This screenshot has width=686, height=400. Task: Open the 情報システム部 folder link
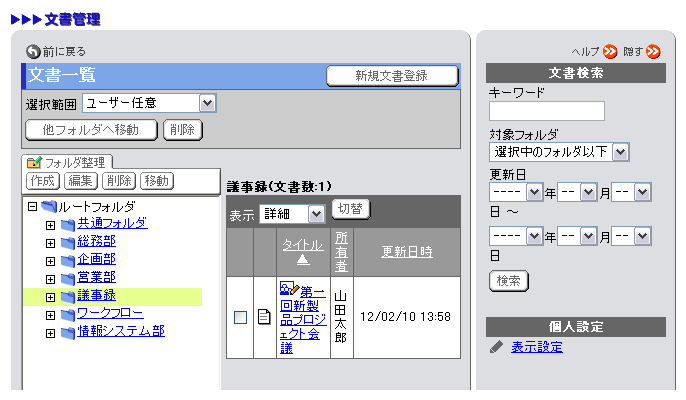point(121,331)
